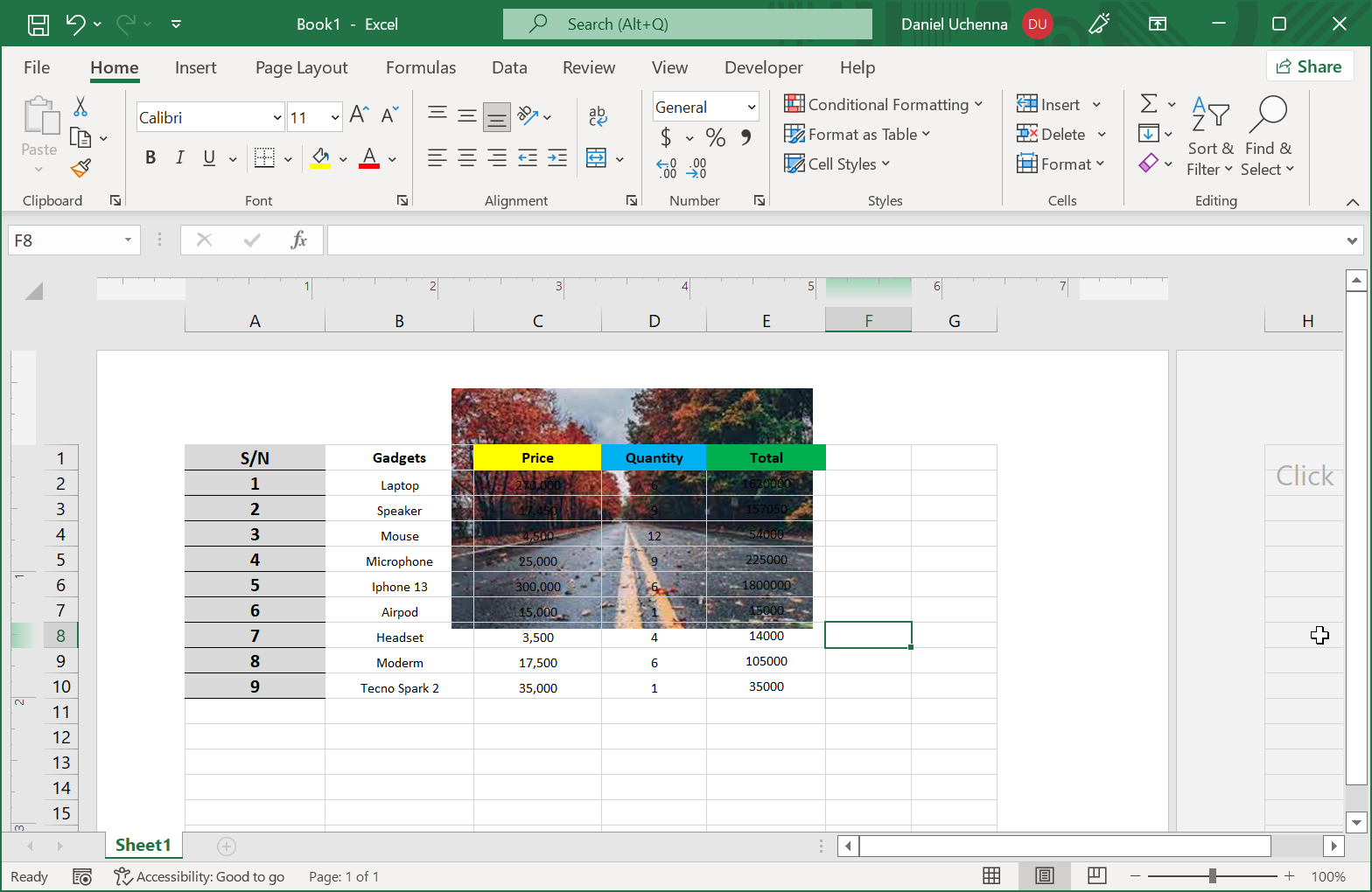Click the zoom slider handle

click(x=1212, y=875)
